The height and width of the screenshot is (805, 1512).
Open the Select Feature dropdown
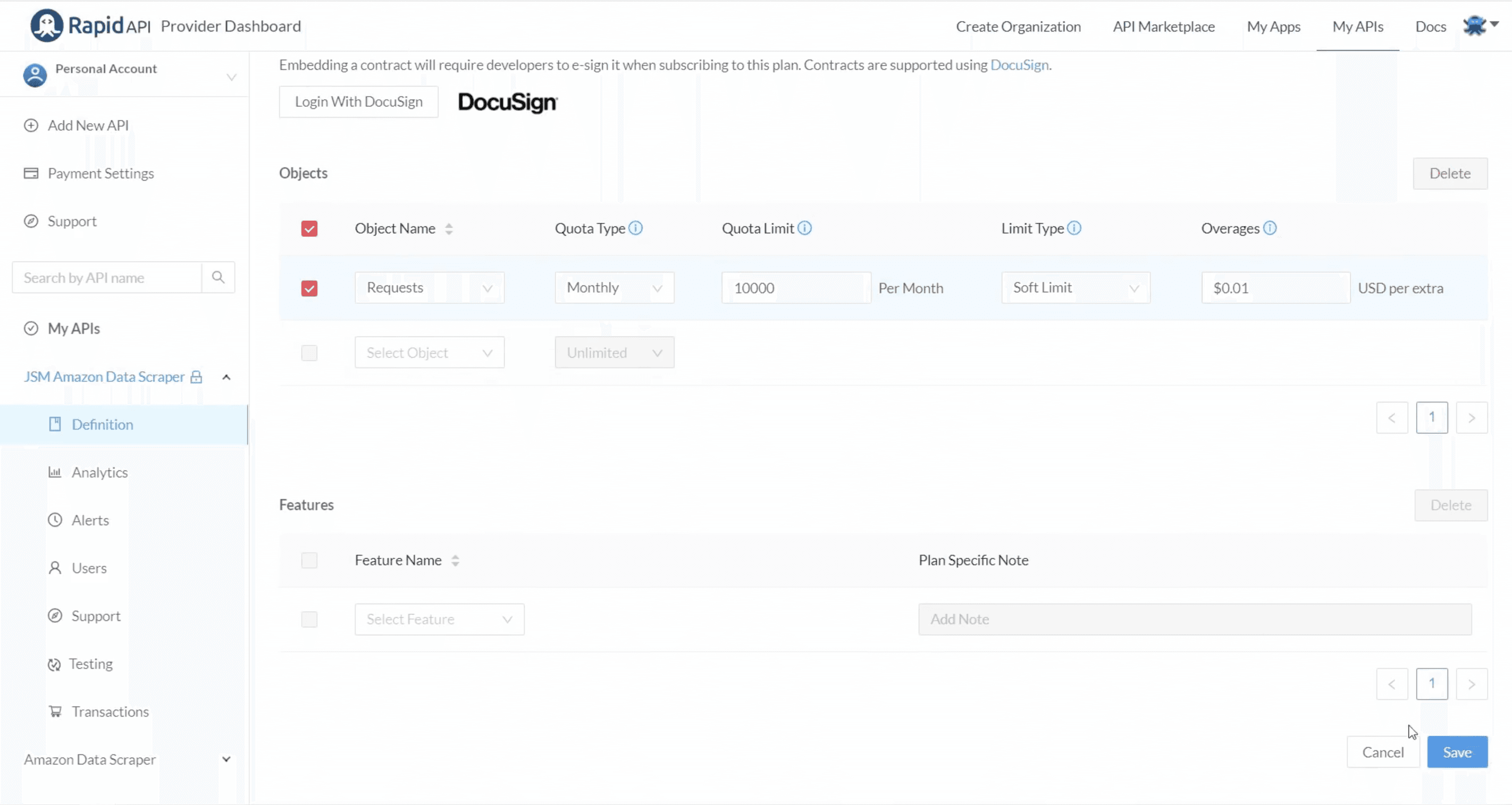[x=440, y=619]
